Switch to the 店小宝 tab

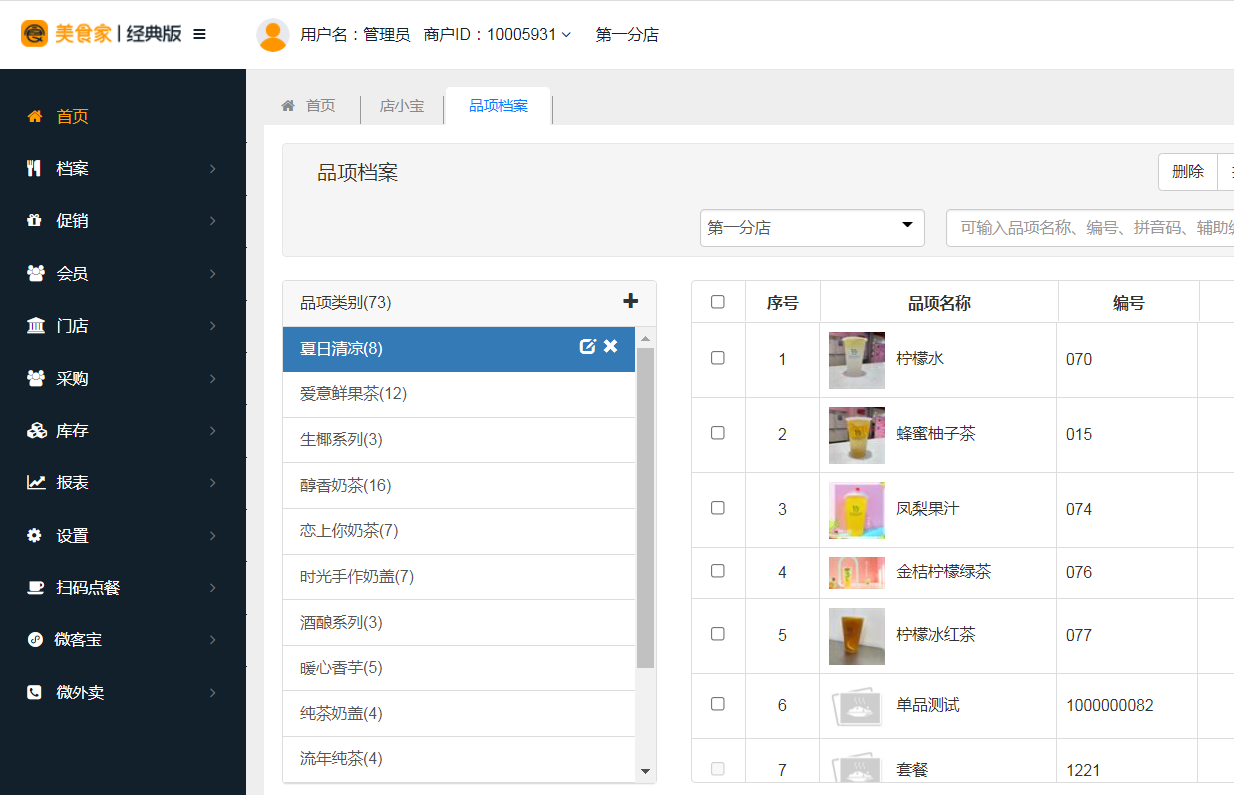tap(402, 106)
